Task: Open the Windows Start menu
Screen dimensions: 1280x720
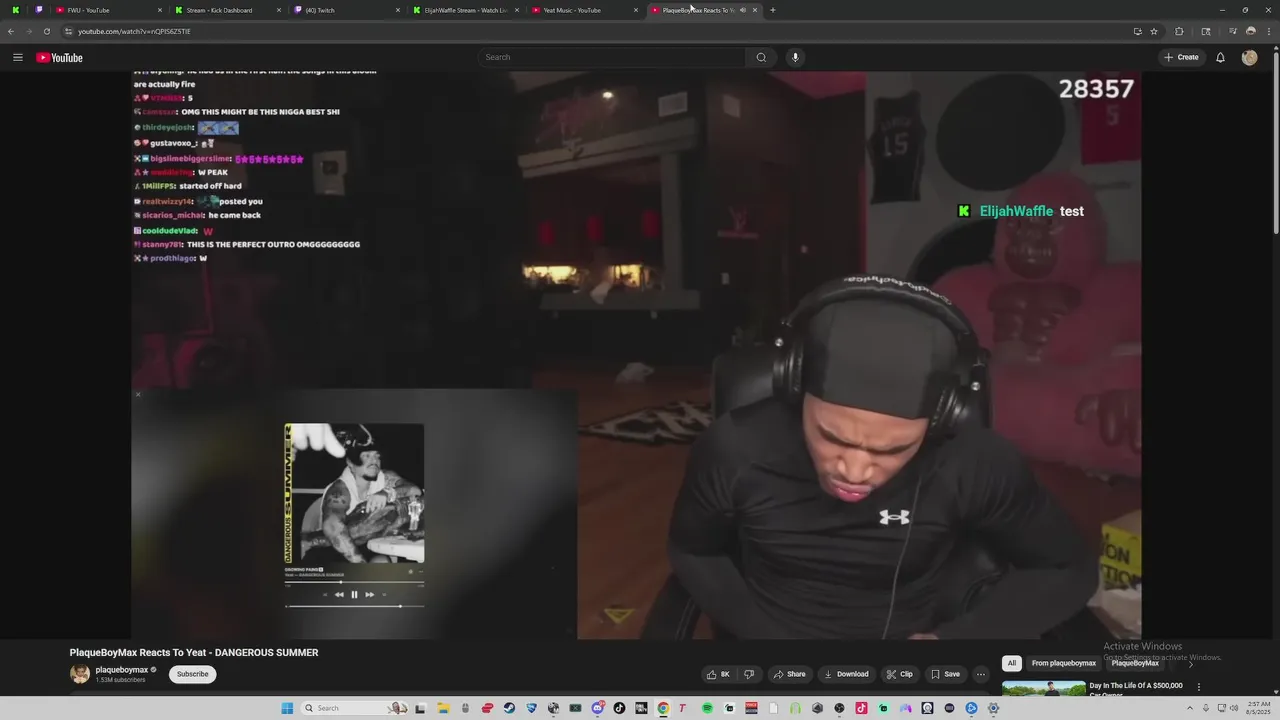Action: click(287, 708)
